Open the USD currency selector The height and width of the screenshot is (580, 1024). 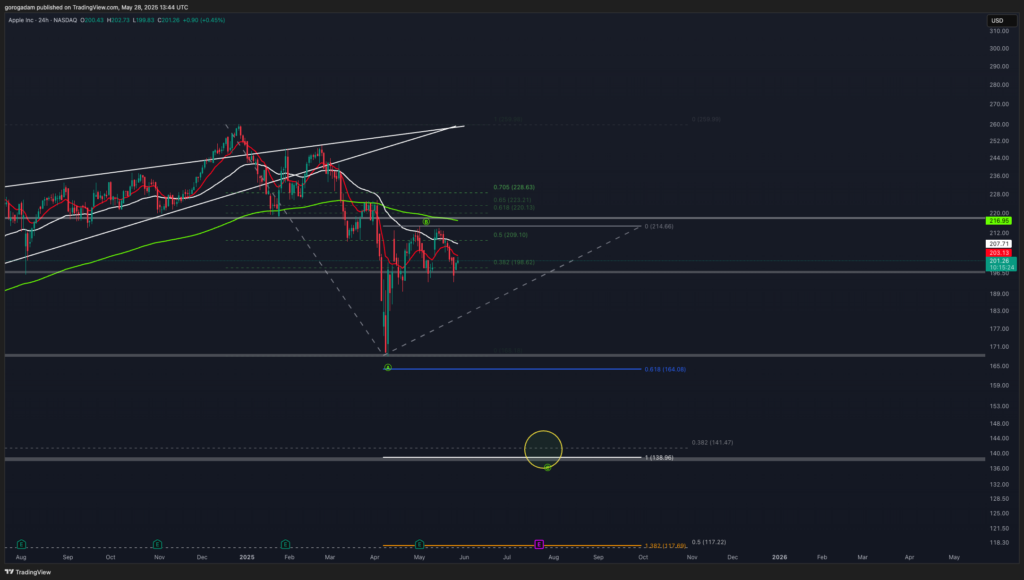tap(997, 20)
